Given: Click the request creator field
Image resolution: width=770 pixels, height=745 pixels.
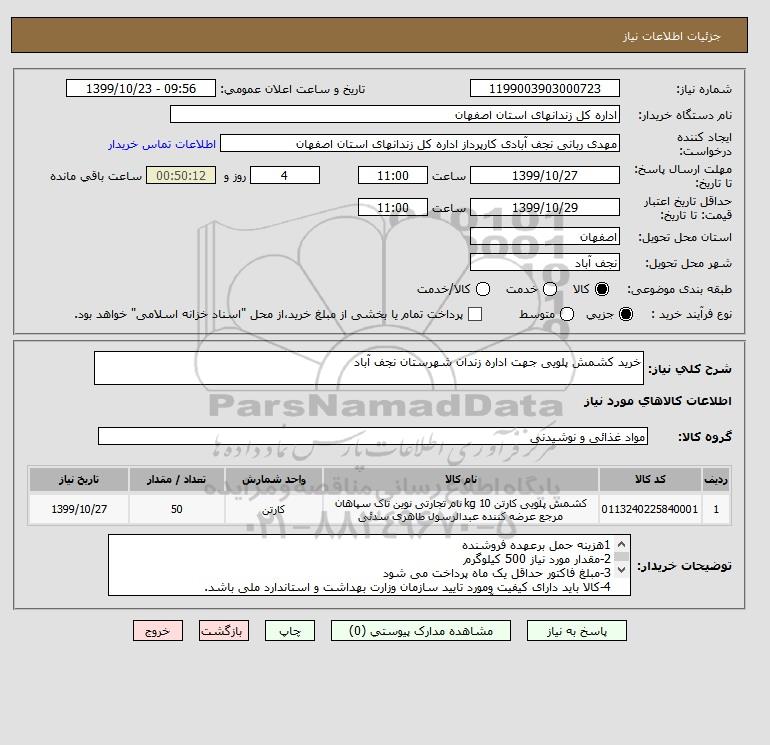Looking at the screenshot, I should point(420,144).
